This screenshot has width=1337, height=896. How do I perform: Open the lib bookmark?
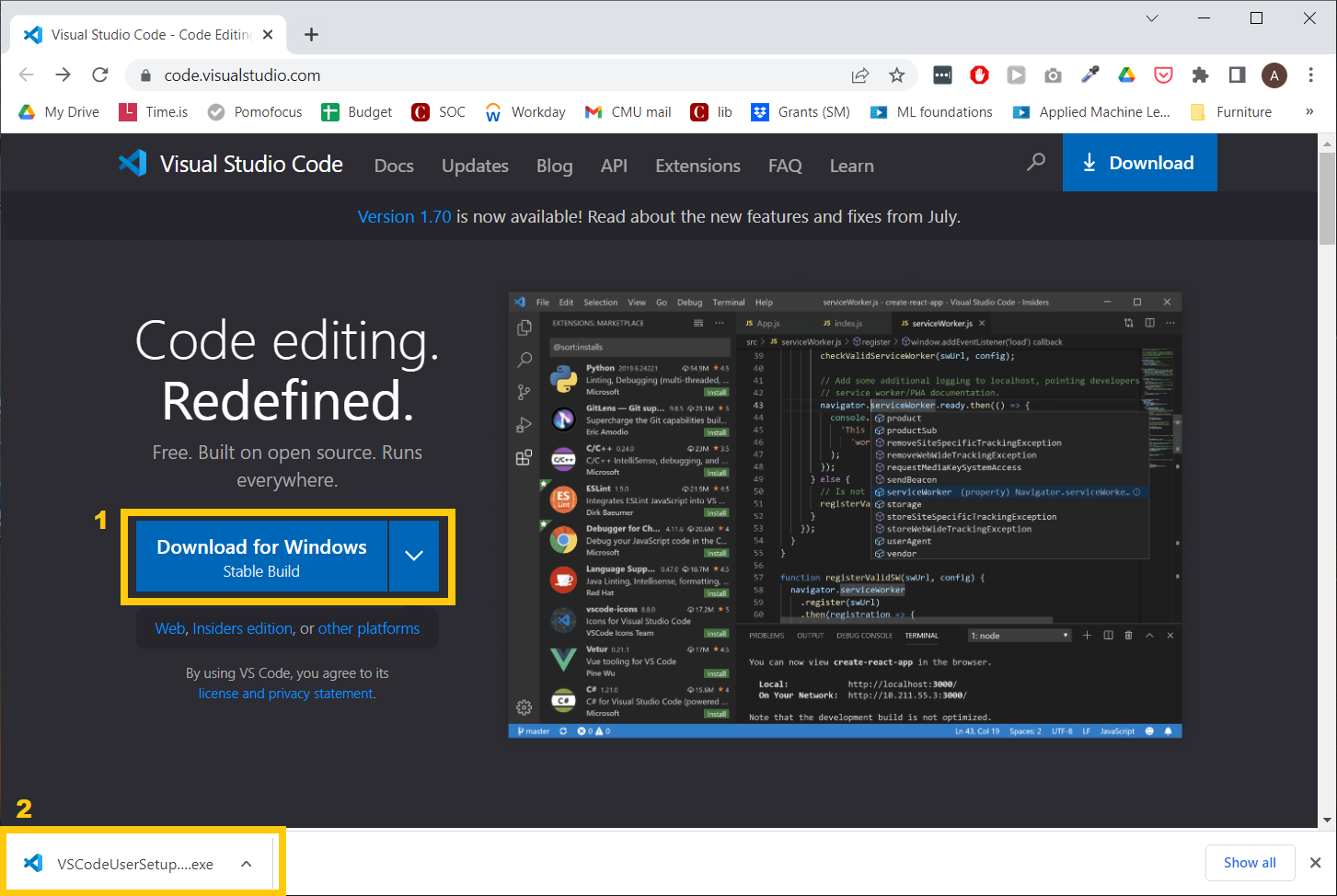point(711,112)
